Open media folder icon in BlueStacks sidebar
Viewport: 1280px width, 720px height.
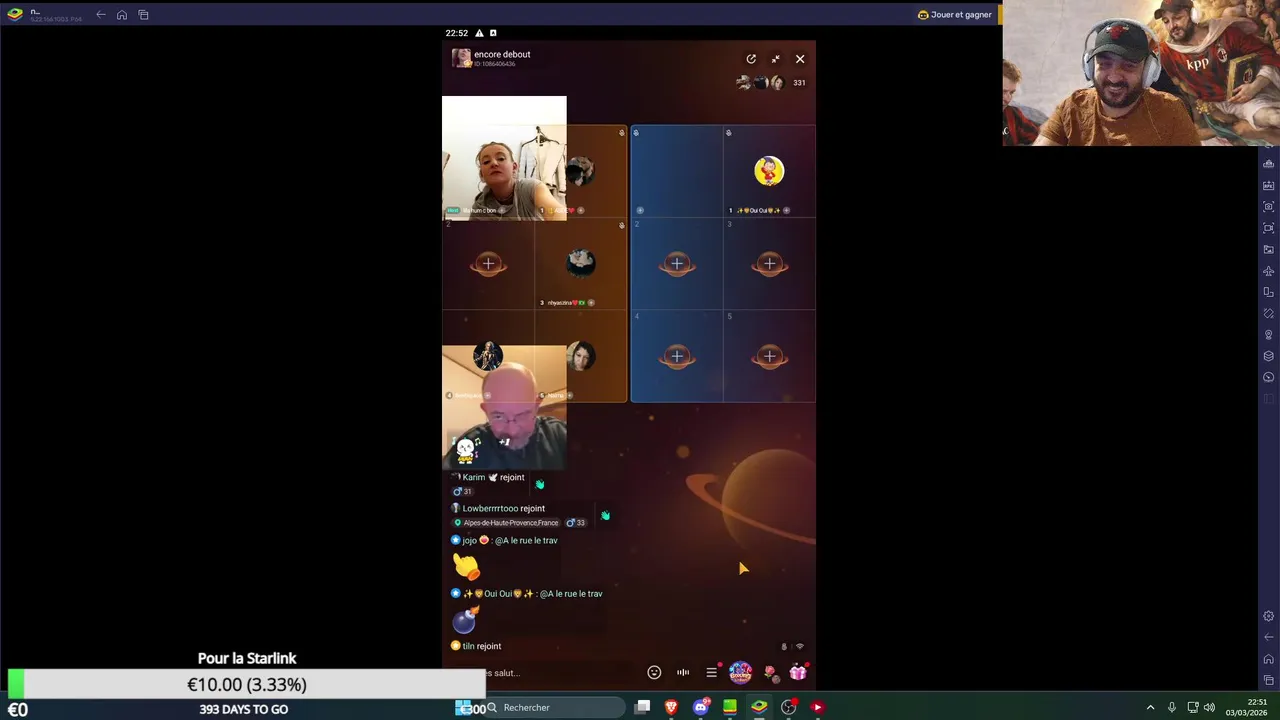coord(1269,249)
